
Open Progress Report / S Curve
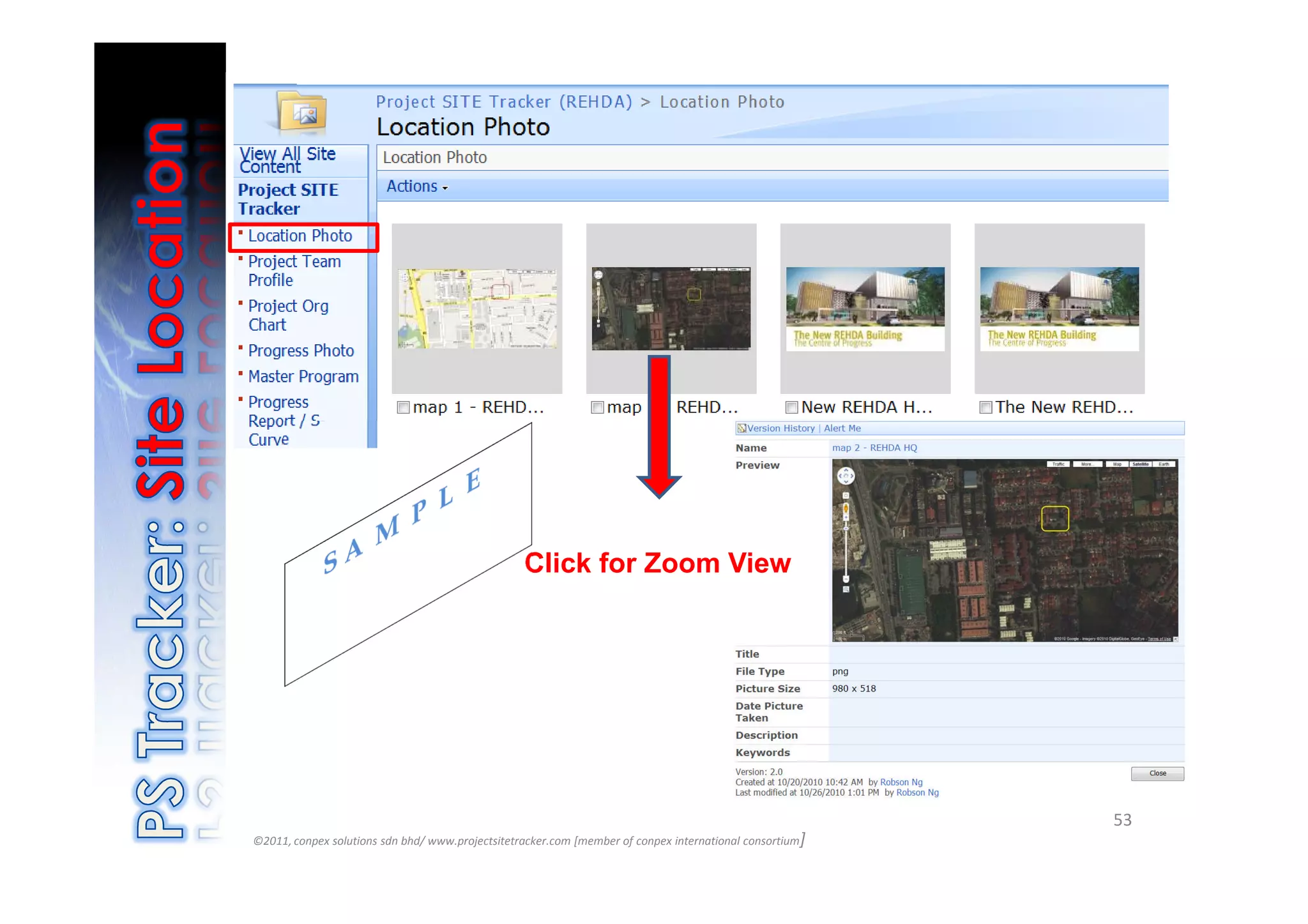coord(284,421)
